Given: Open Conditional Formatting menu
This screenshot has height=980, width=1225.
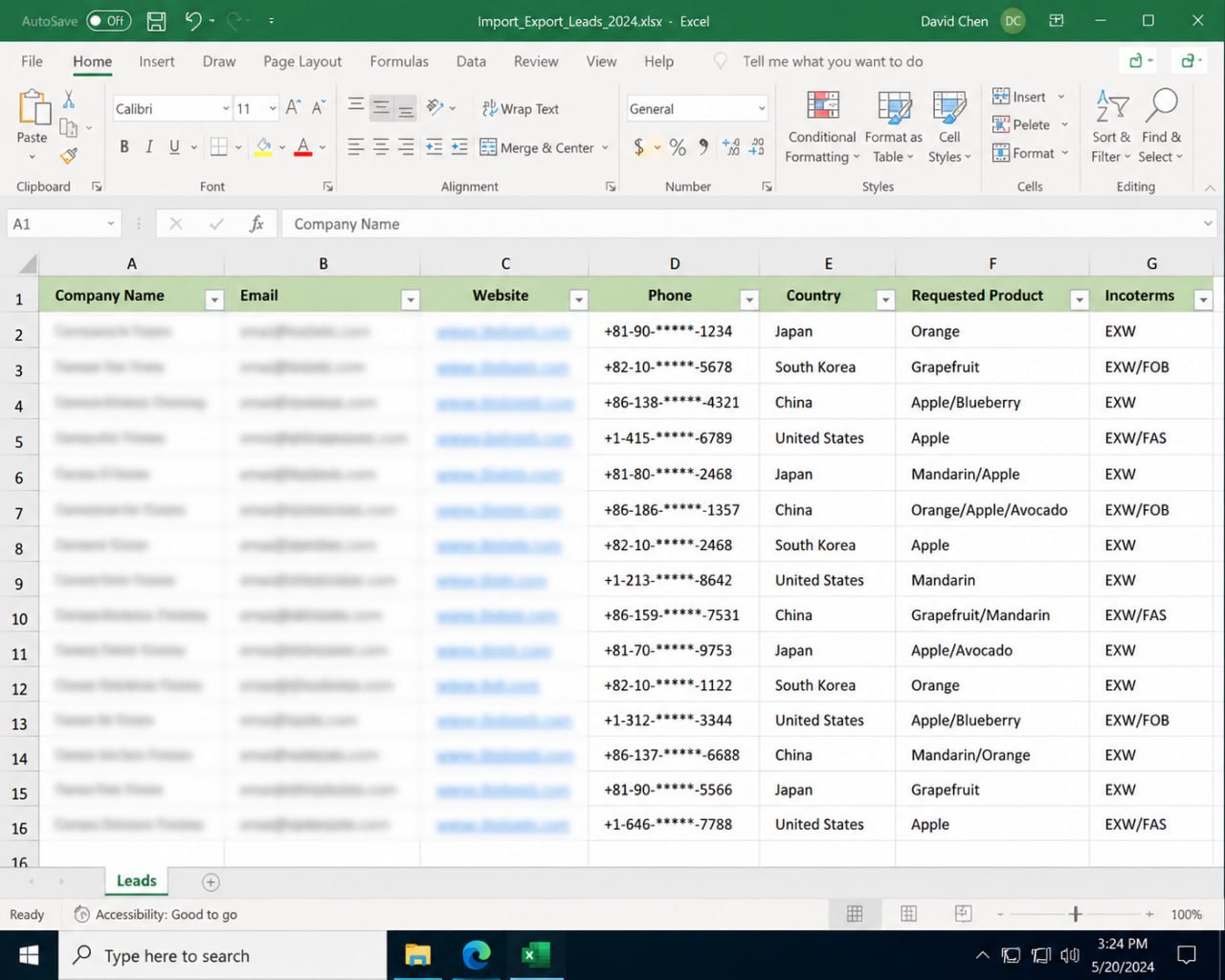Looking at the screenshot, I should [x=822, y=127].
